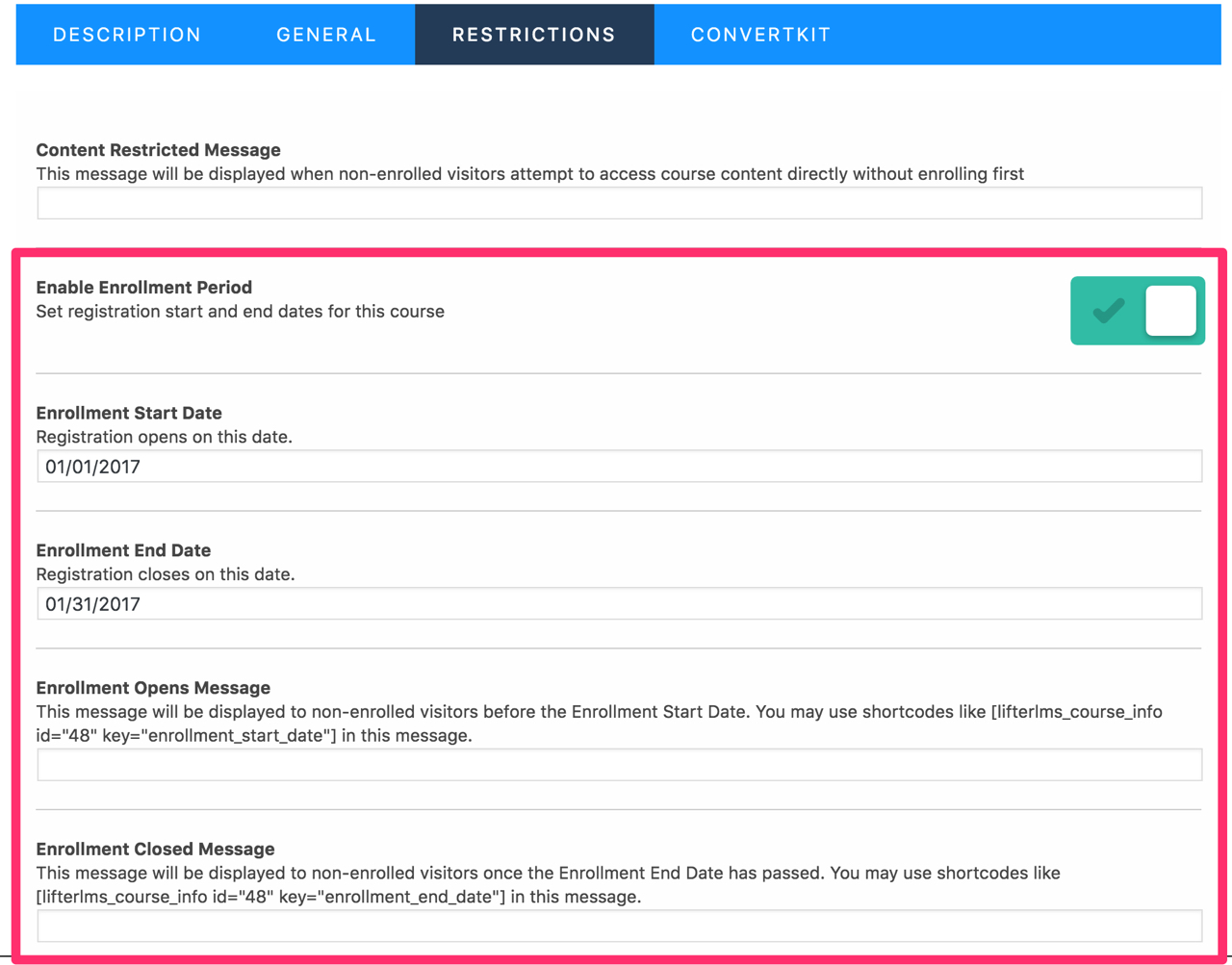Click the 'Content Restricted Message' label
Screen dimensions: 1232x965
(x=159, y=150)
